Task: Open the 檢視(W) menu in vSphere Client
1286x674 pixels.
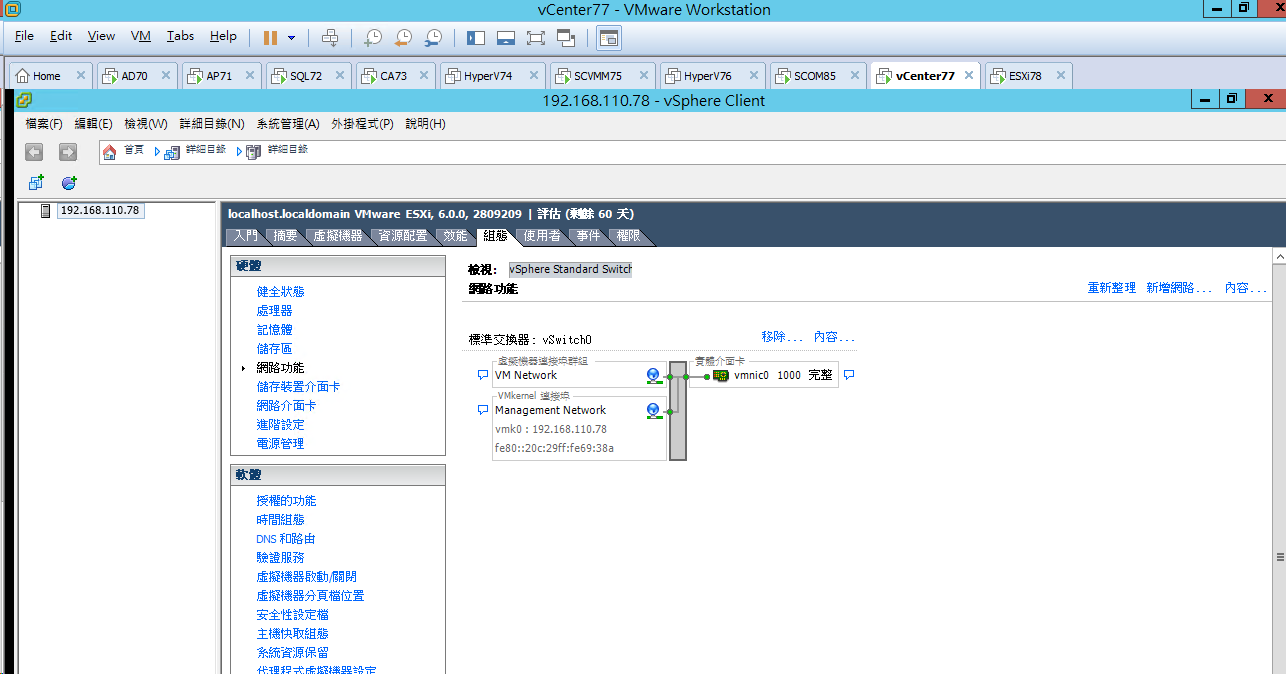Action: click(x=146, y=124)
